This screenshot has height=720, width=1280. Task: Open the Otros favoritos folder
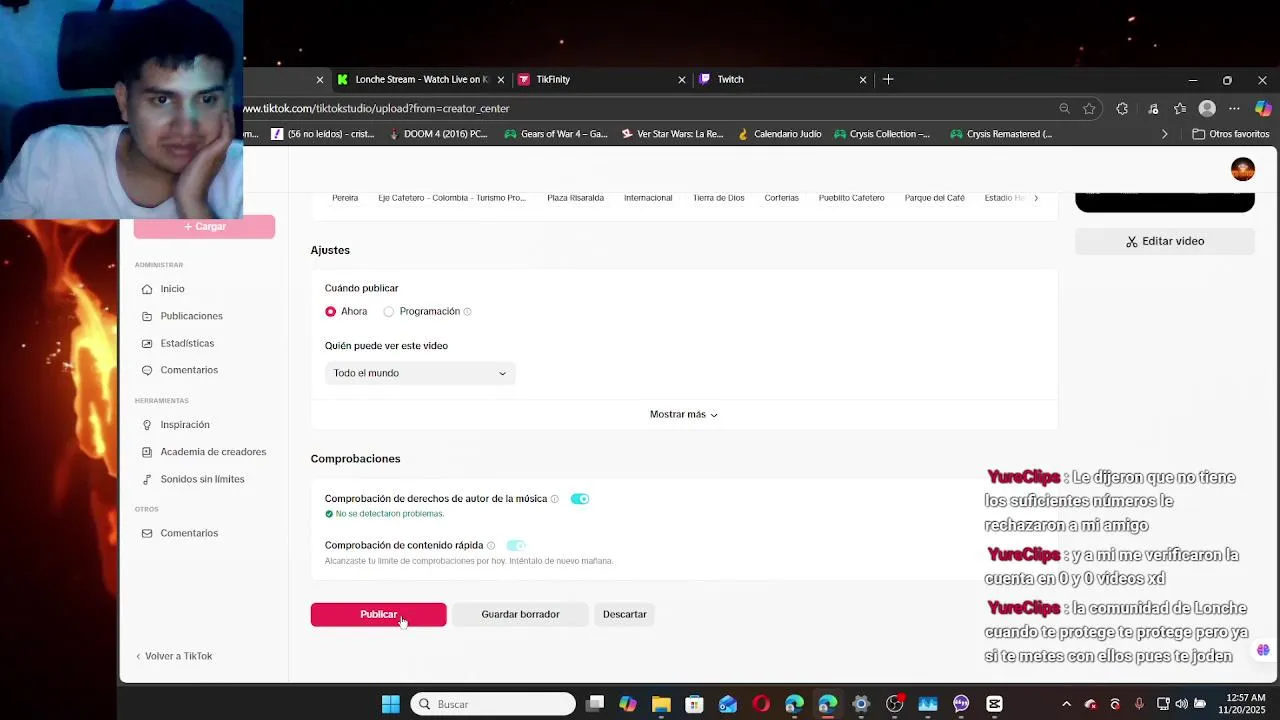tap(1231, 134)
